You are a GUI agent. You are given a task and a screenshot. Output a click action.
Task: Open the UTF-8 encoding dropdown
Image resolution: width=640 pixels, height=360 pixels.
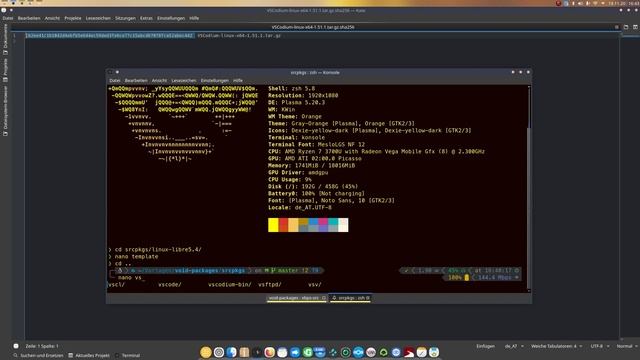[600, 346]
